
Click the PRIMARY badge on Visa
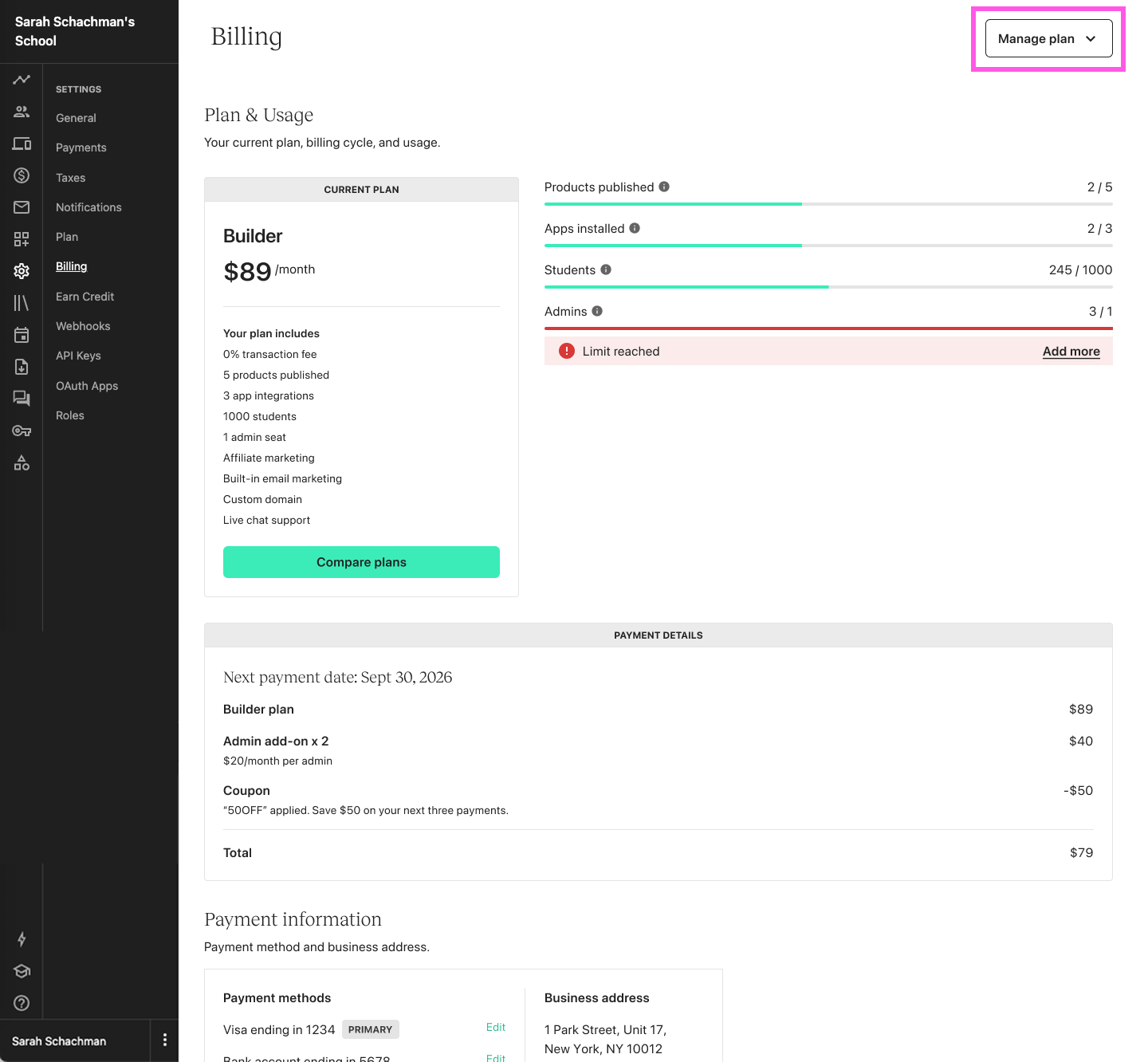click(x=370, y=1029)
